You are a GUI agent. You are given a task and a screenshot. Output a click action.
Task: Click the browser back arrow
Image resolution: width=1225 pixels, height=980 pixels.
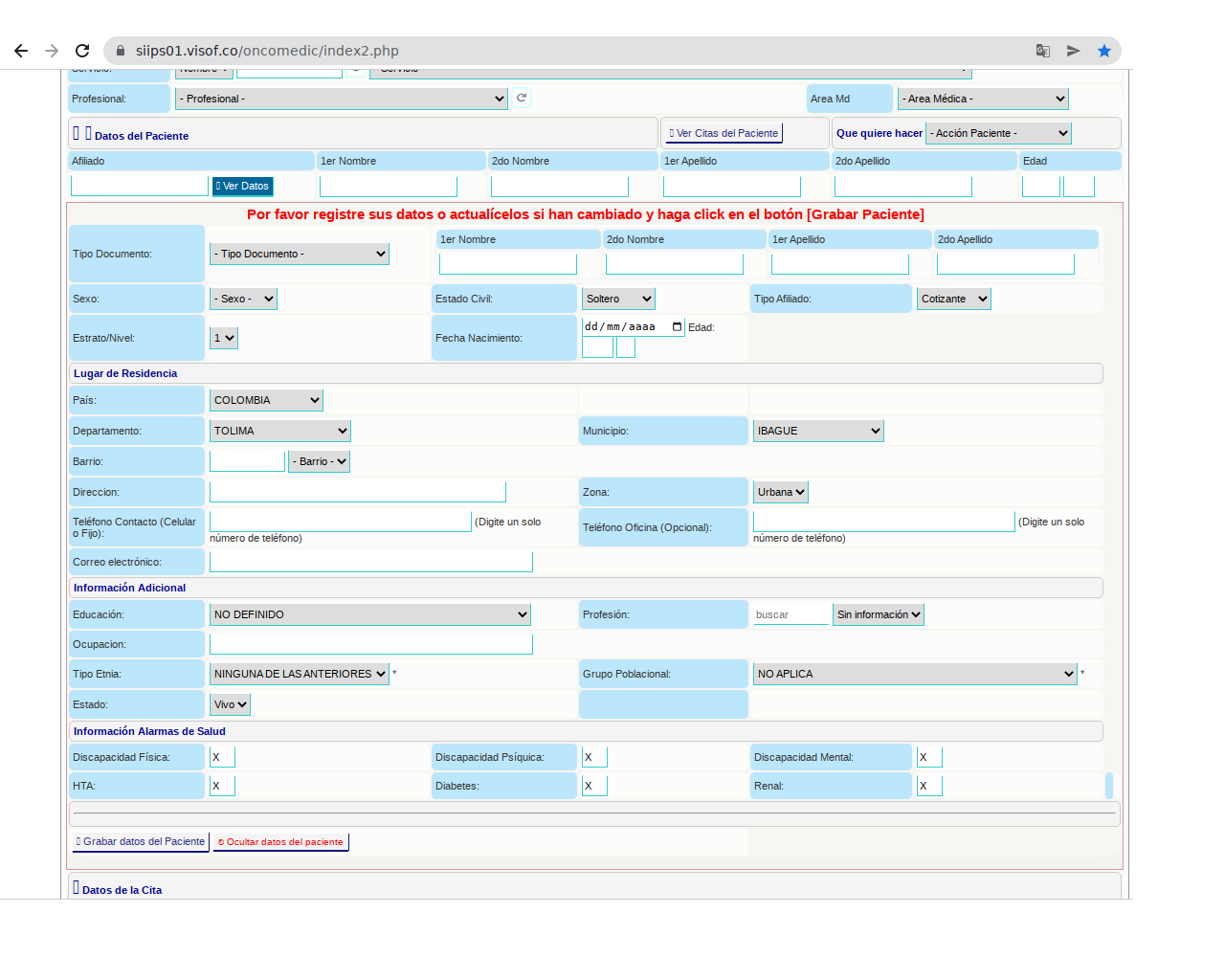21,51
